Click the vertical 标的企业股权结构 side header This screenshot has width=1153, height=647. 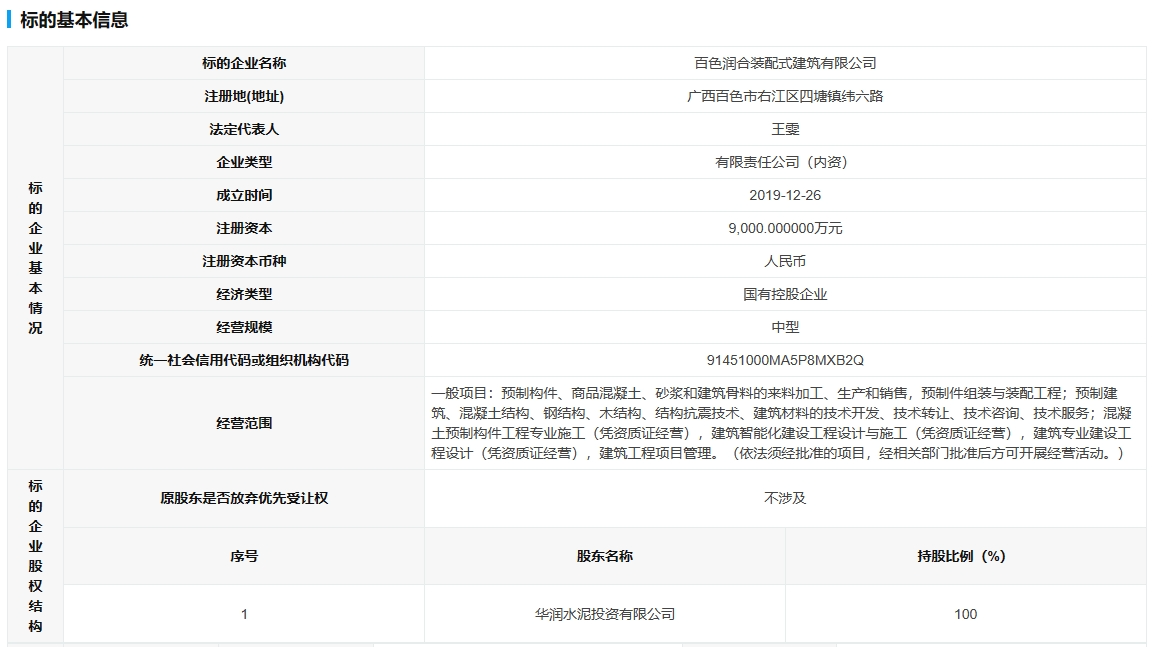click(x=35, y=557)
